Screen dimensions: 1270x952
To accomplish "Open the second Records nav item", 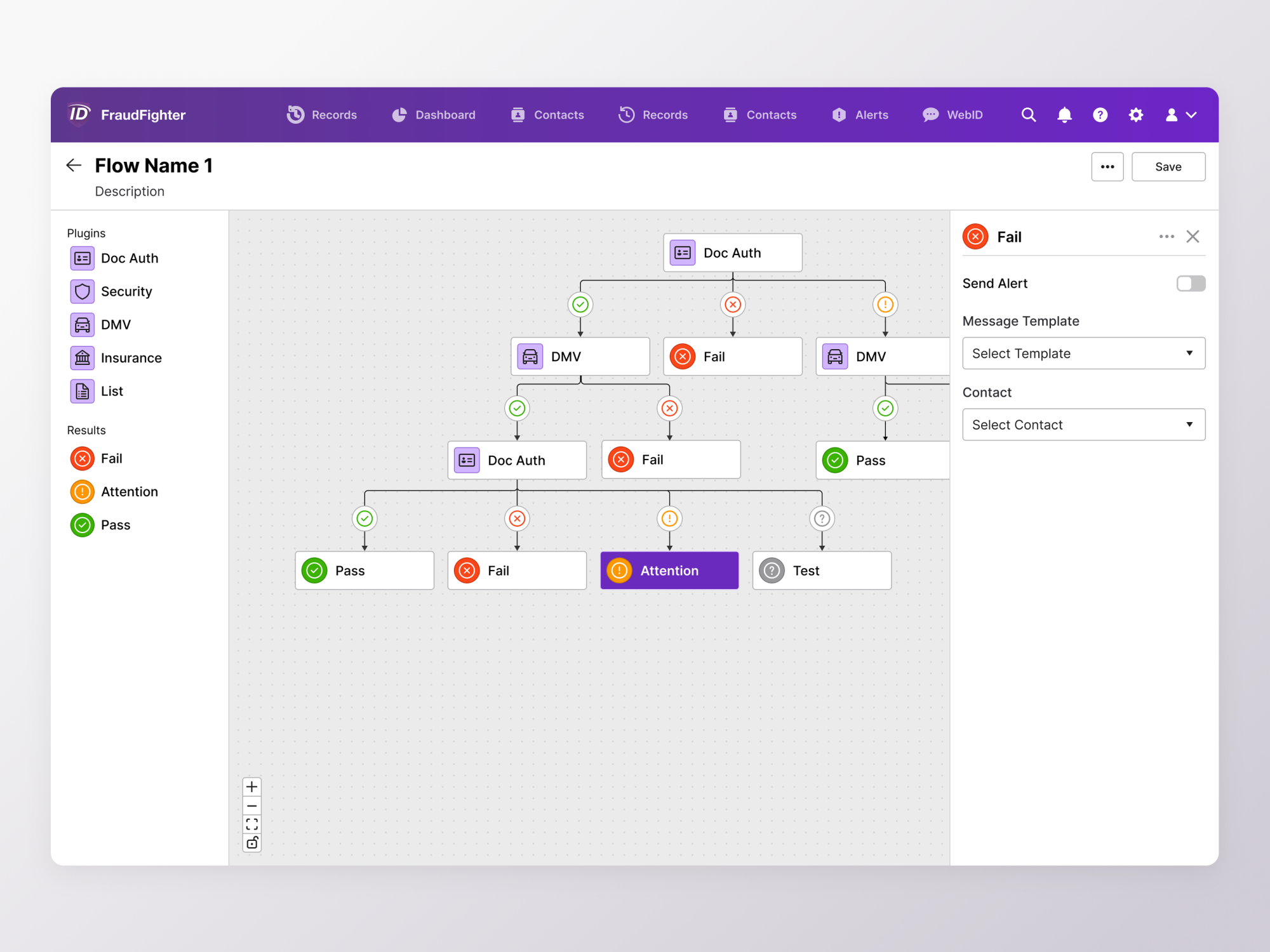I will 653,115.
